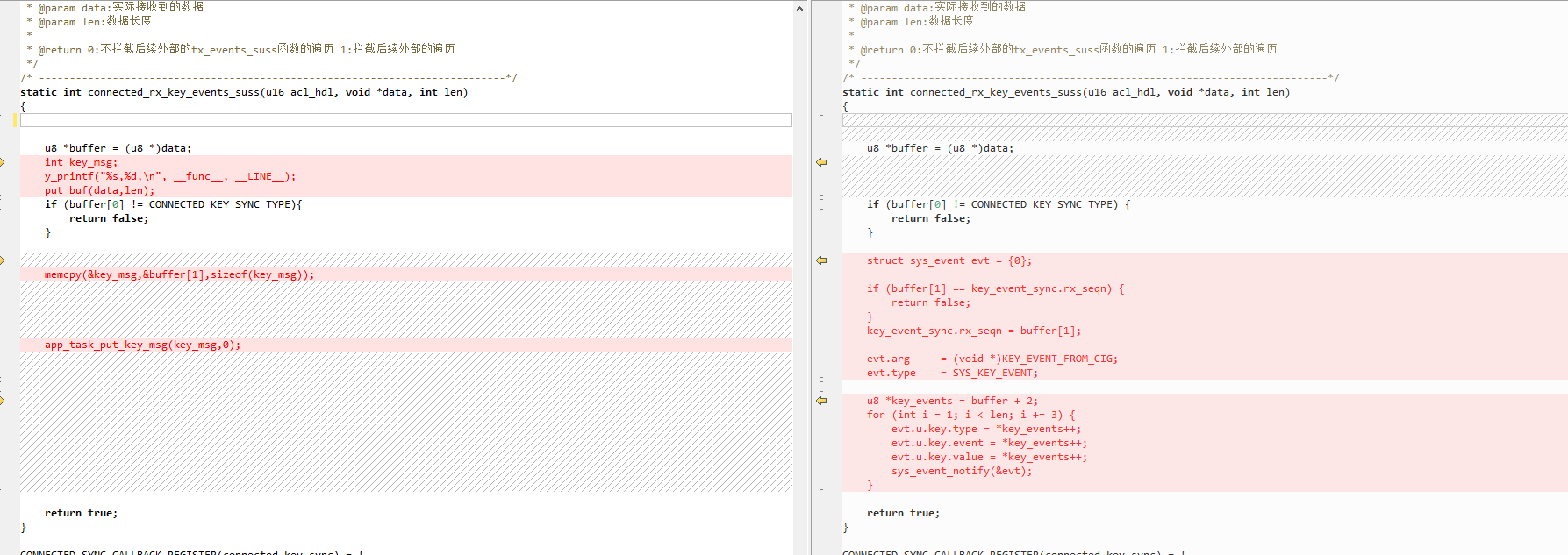Click the function signature line in the left pane
This screenshot has width=1568, height=555.
[x=244, y=92]
